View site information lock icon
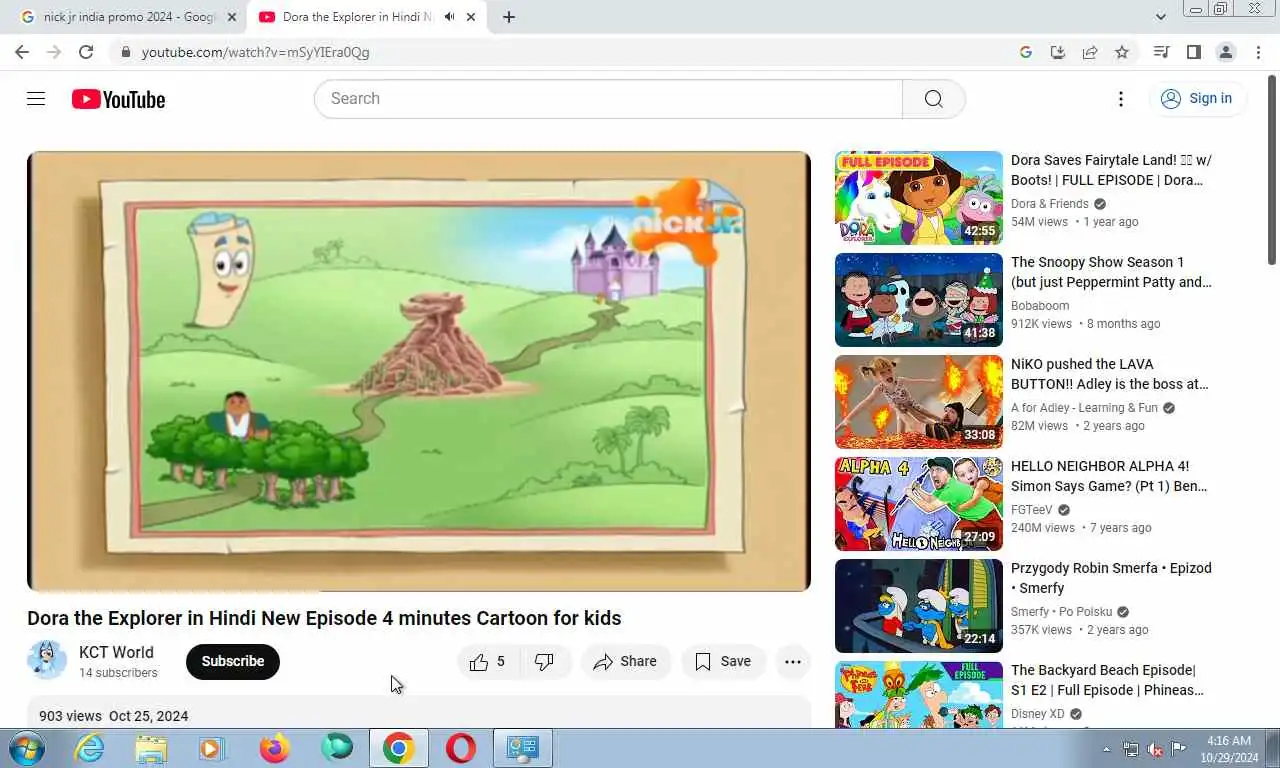 (125, 52)
